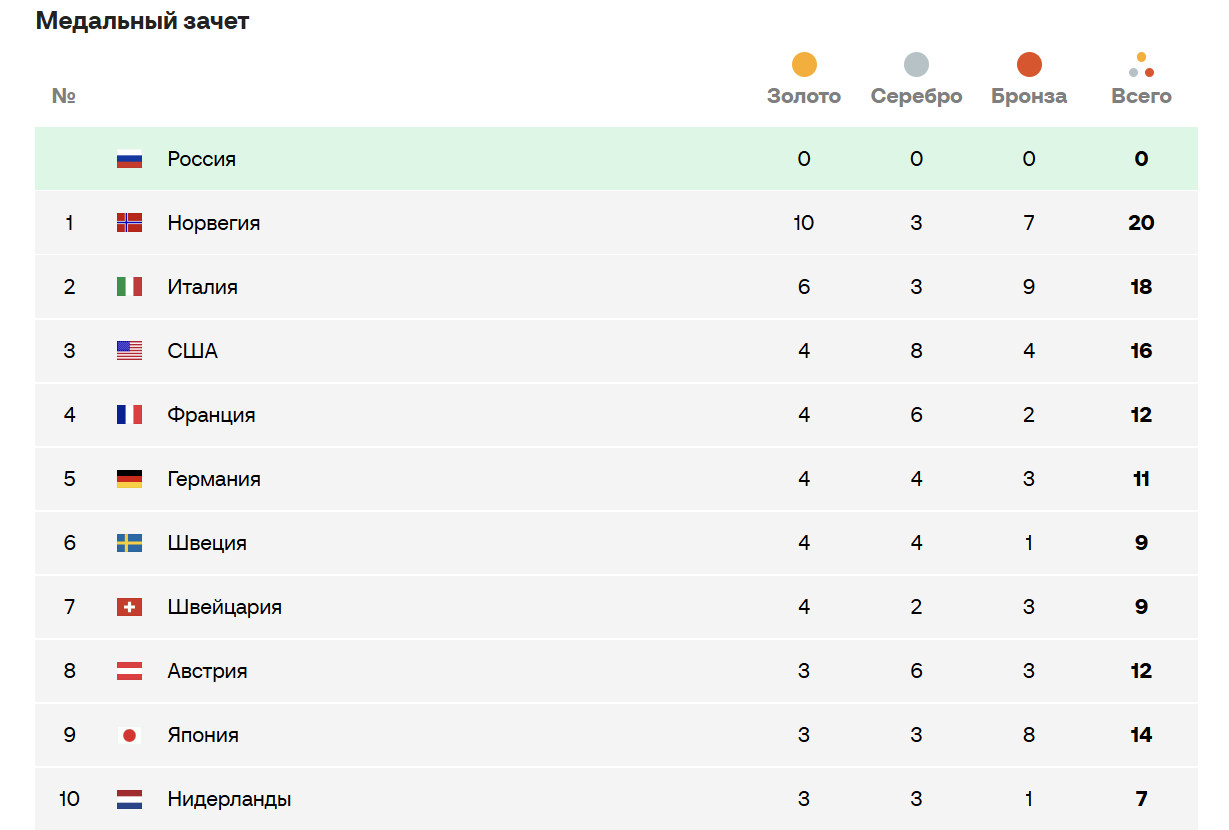Click the silver medal circle icon

pyautogui.click(x=916, y=65)
